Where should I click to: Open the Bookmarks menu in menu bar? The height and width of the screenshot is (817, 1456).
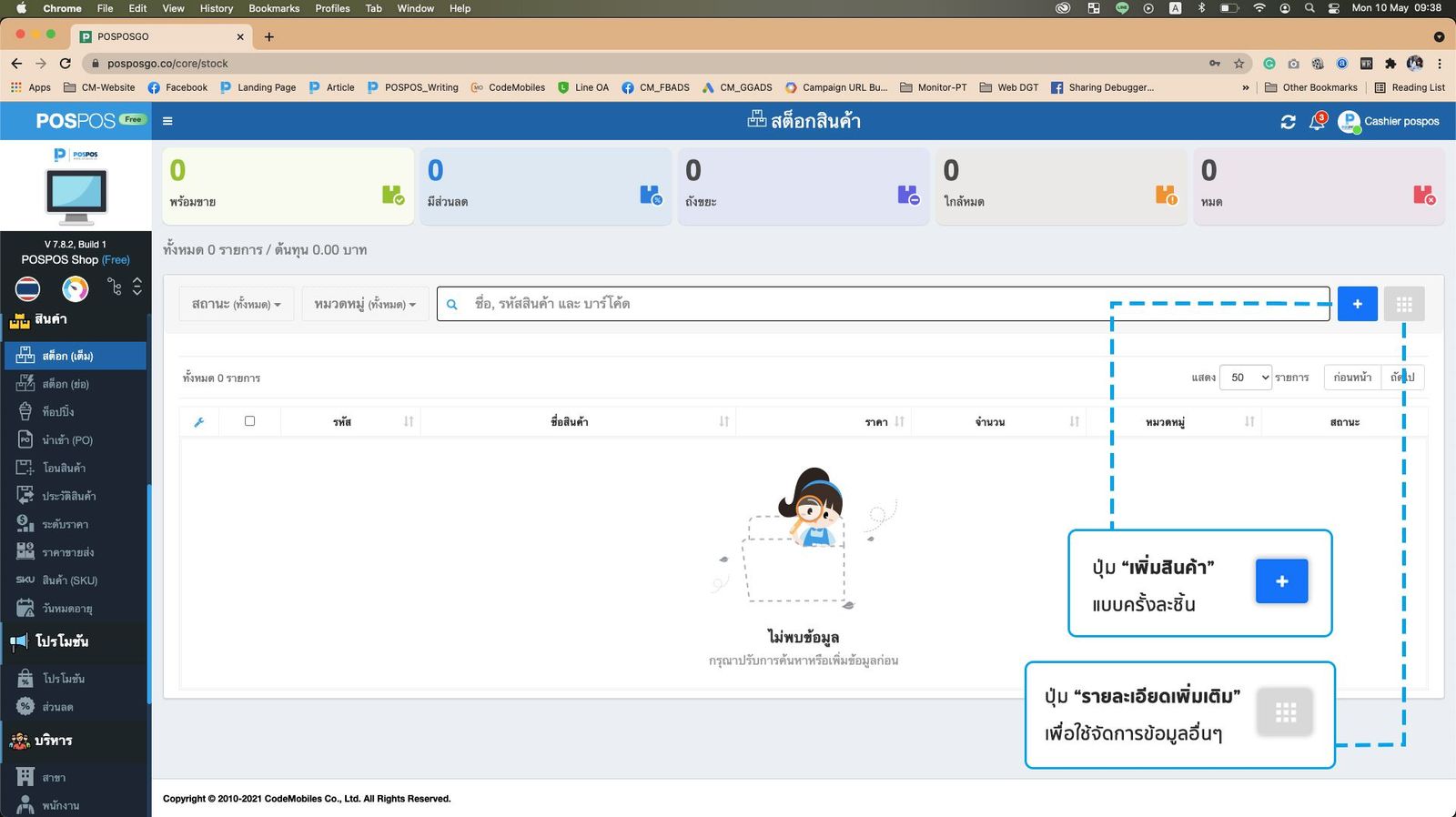pyautogui.click(x=274, y=8)
